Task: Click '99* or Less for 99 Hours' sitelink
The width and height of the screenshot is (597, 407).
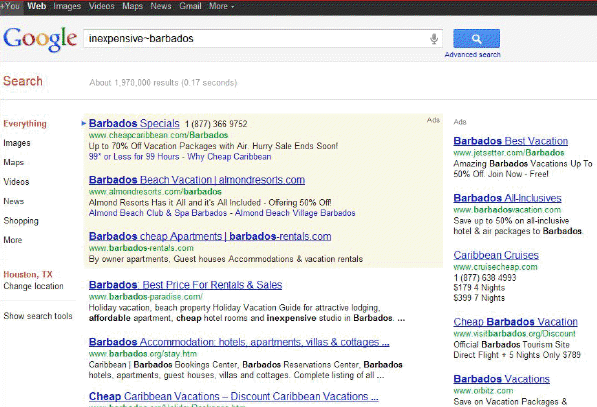Action: coord(134,156)
